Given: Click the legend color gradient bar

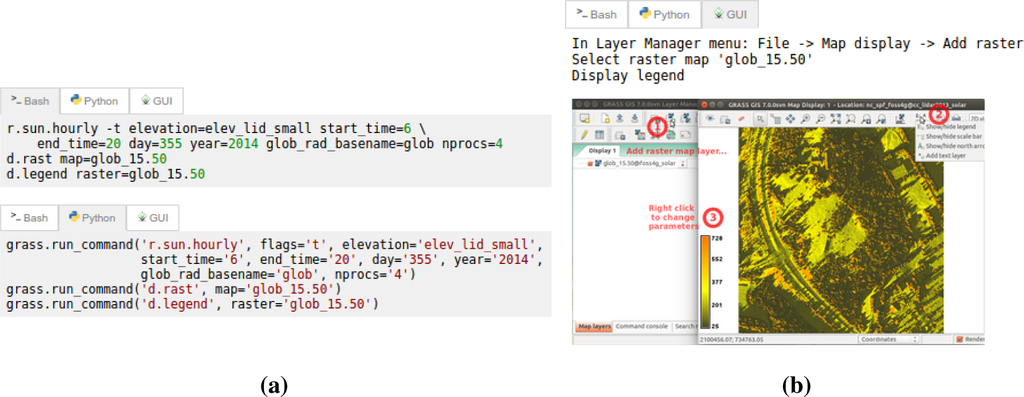Looking at the screenshot, I should pyautogui.click(x=705, y=282).
